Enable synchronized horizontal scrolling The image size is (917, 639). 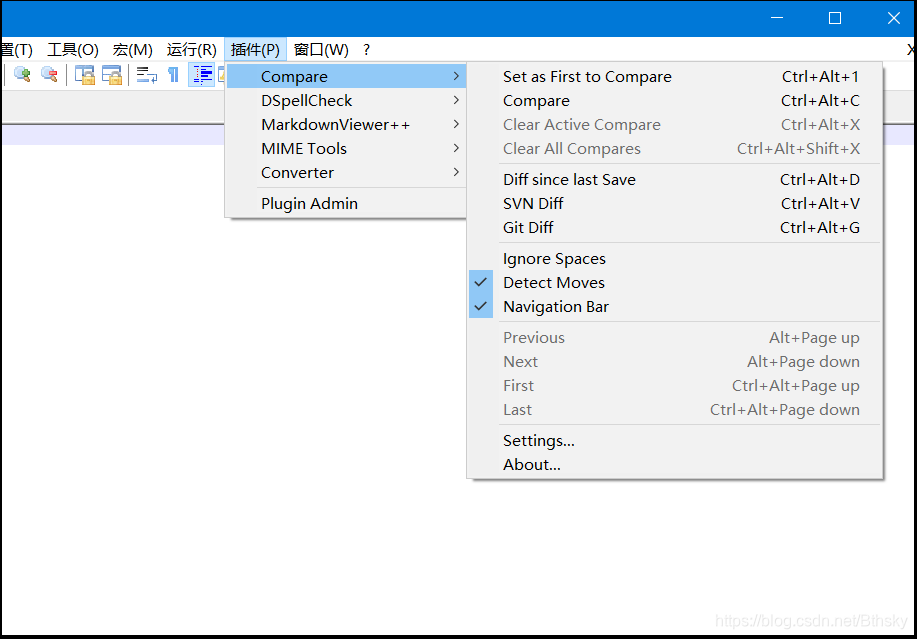pyautogui.click(x=111, y=74)
